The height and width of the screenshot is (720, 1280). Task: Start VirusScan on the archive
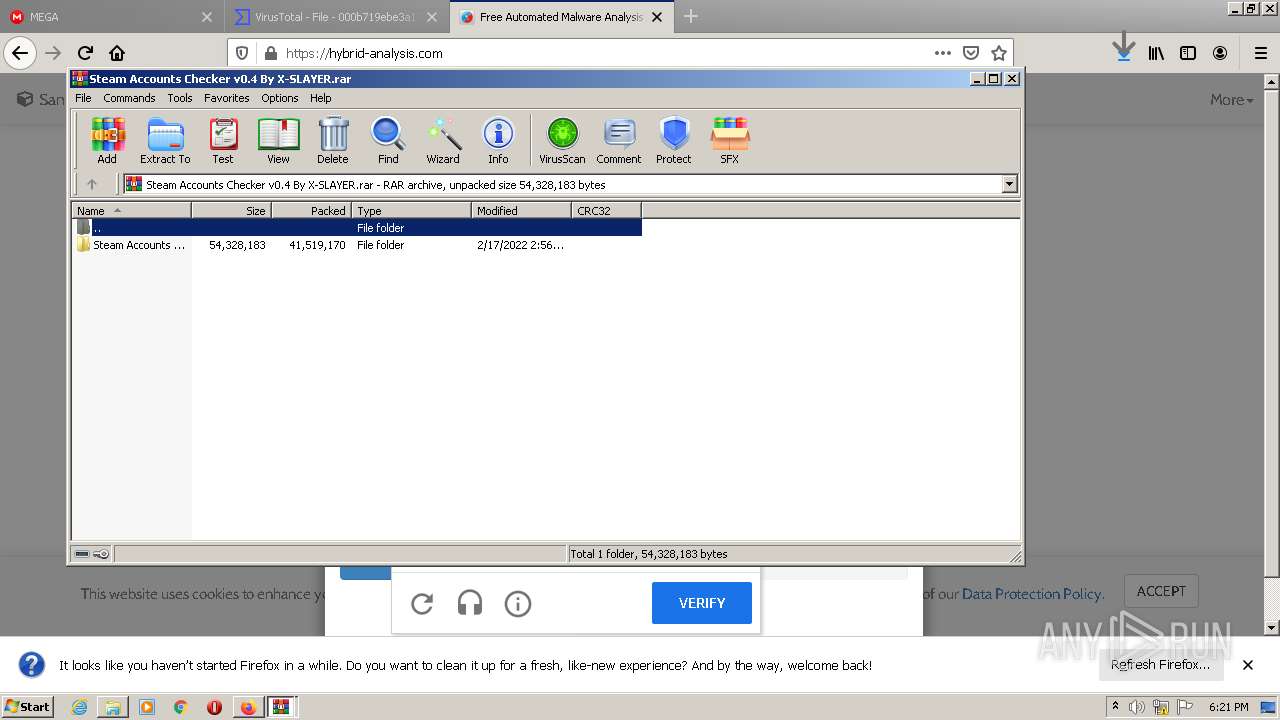[x=562, y=141]
